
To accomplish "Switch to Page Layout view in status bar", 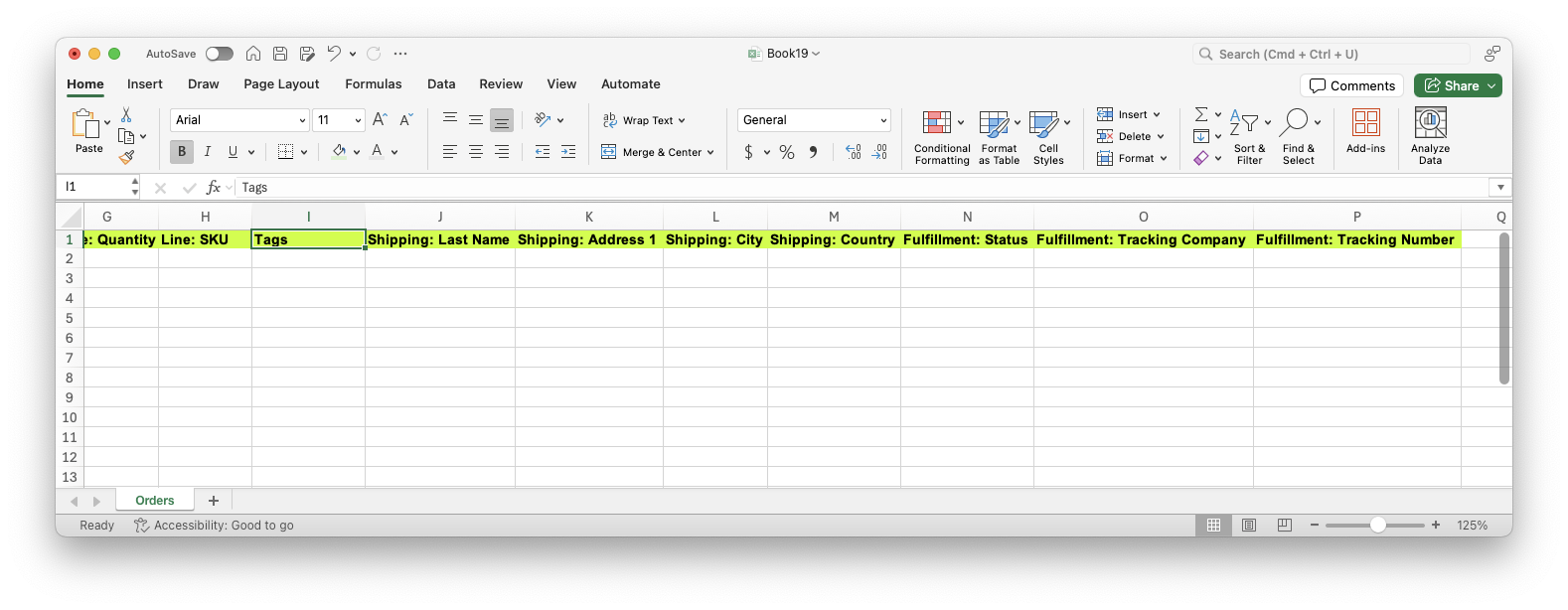I will coord(1249,525).
